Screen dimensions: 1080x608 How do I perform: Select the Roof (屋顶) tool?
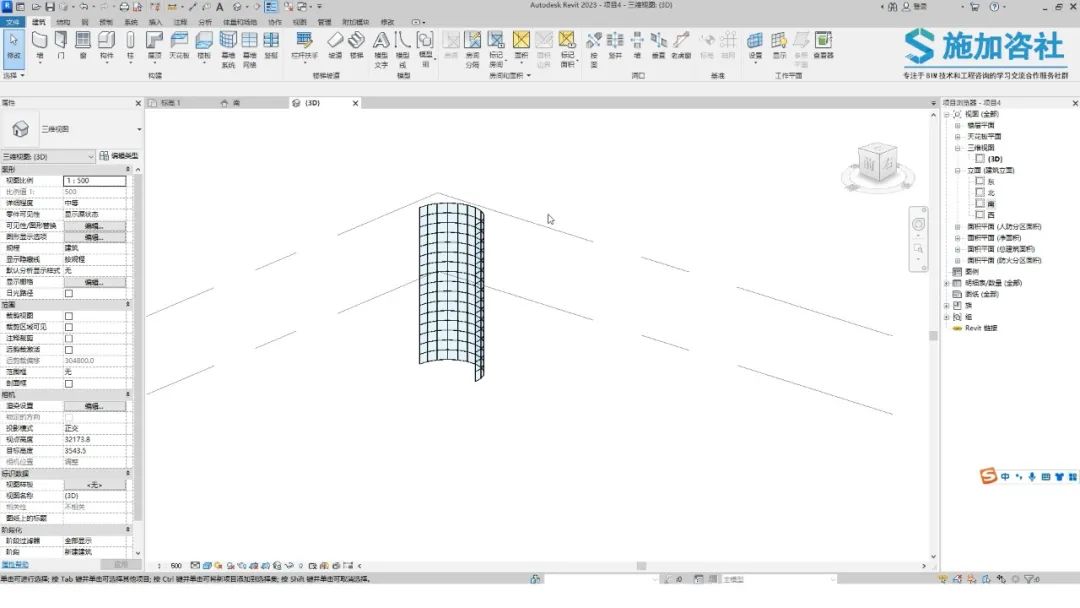coord(154,45)
